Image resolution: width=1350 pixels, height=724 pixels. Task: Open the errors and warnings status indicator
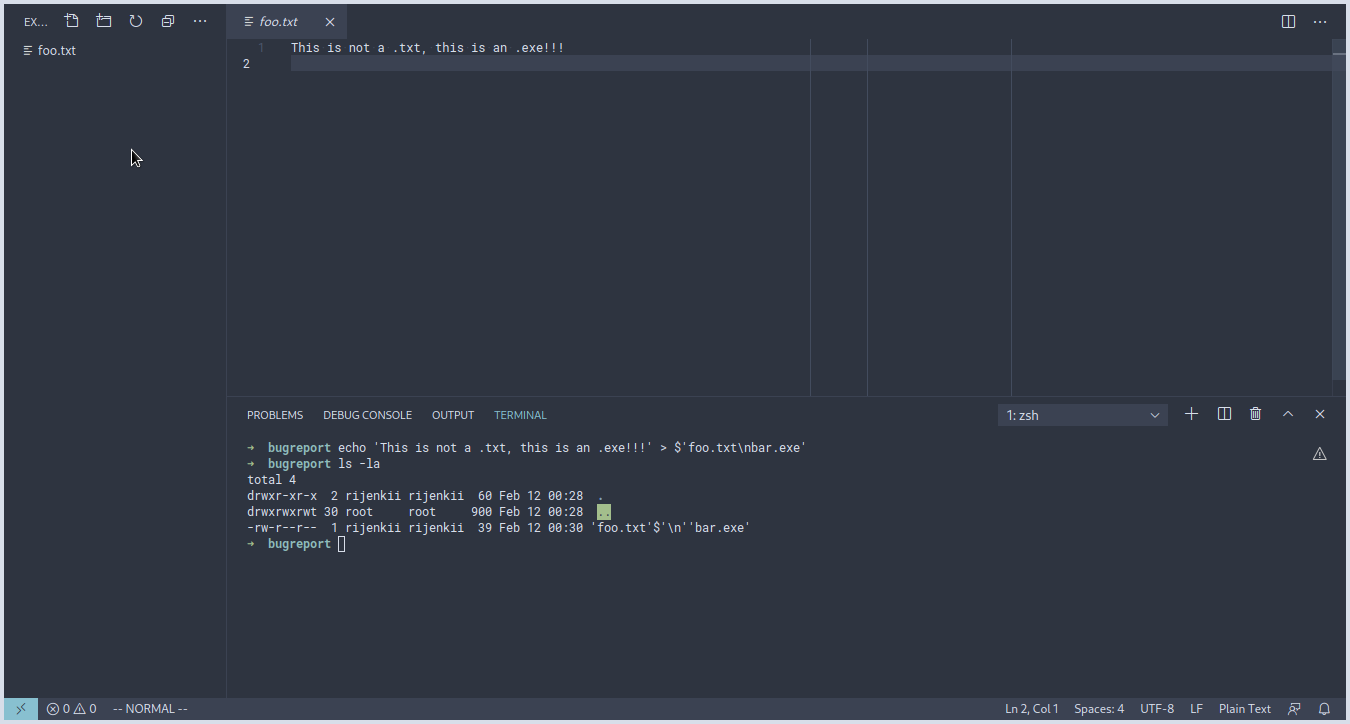tap(71, 708)
